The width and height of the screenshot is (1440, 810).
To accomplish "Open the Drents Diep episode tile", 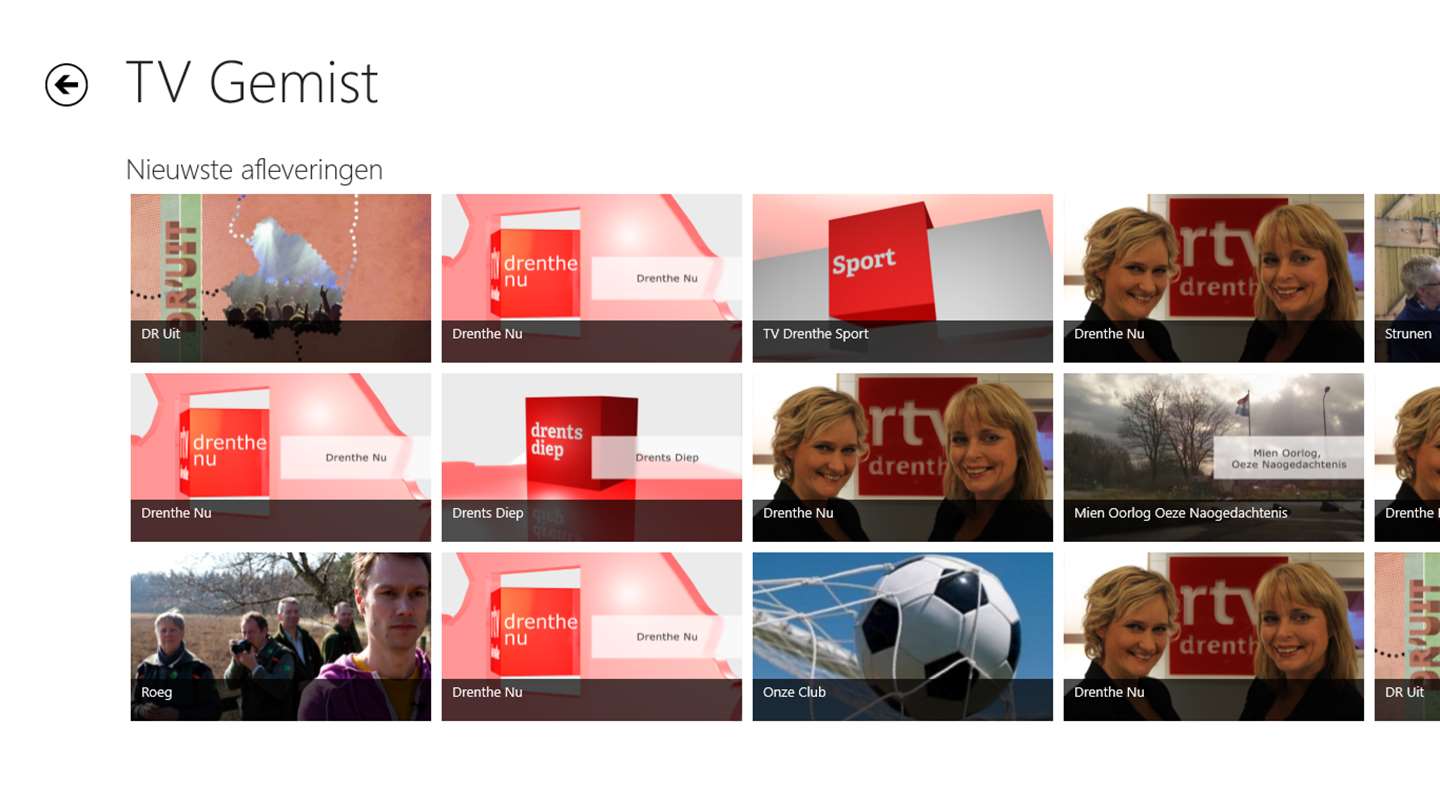I will [592, 457].
